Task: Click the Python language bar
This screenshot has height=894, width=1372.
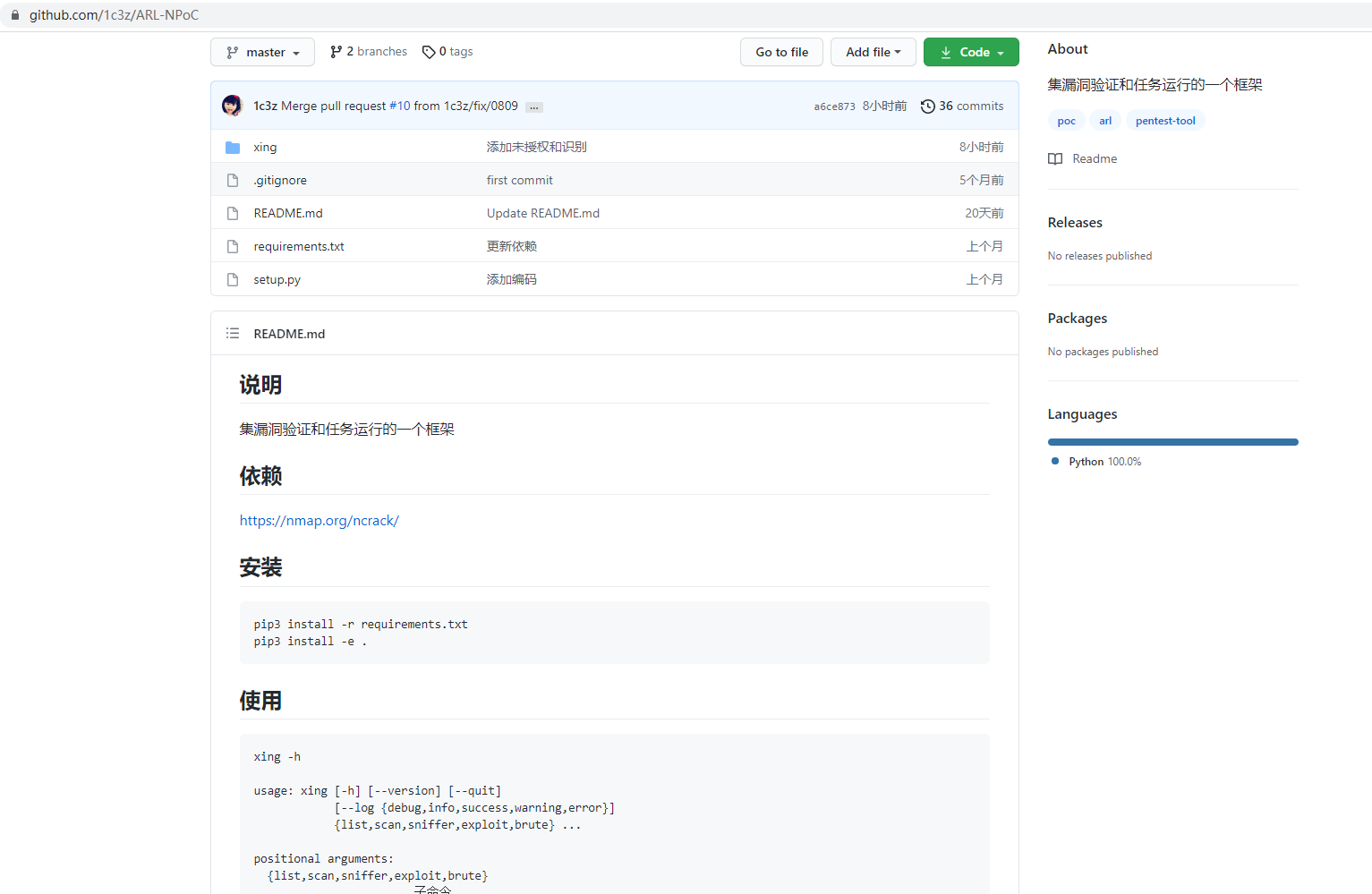Action: (1172, 442)
